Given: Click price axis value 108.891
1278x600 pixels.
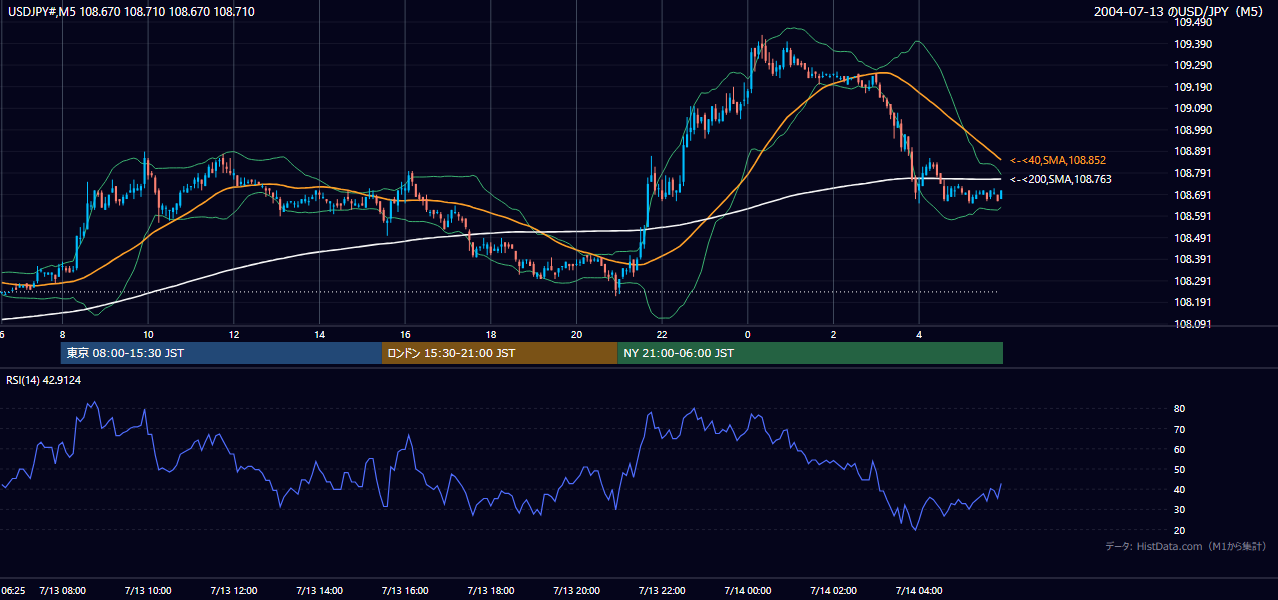Looking at the screenshot, I should (1192, 152).
